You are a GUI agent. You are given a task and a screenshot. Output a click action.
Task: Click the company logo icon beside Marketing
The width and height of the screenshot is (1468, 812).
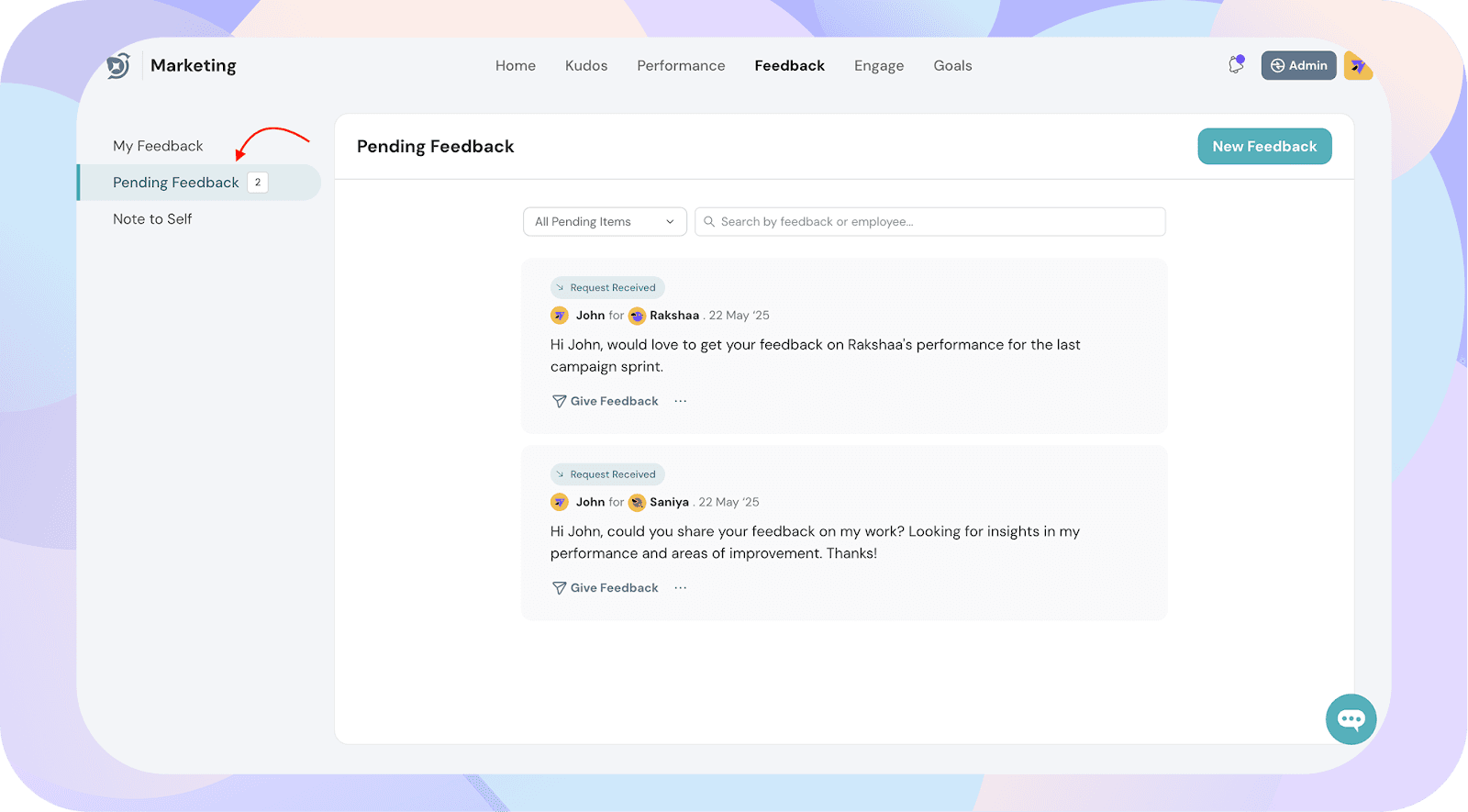118,66
